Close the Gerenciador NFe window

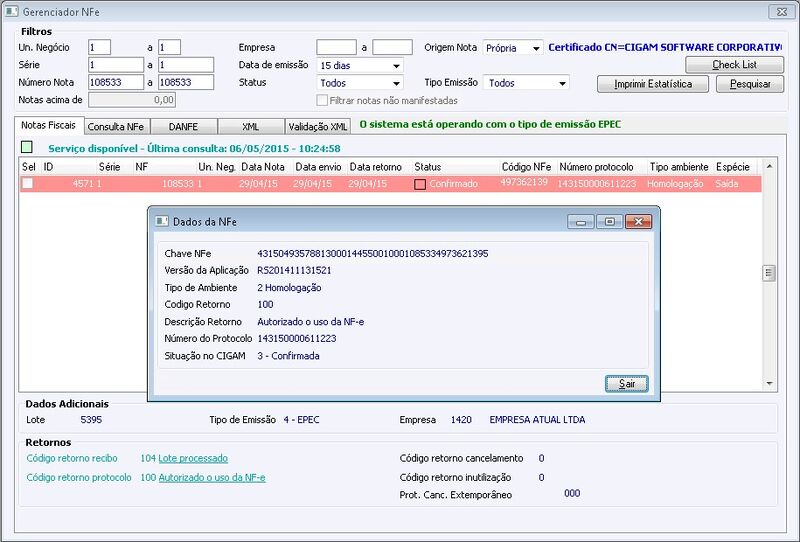pos(782,12)
